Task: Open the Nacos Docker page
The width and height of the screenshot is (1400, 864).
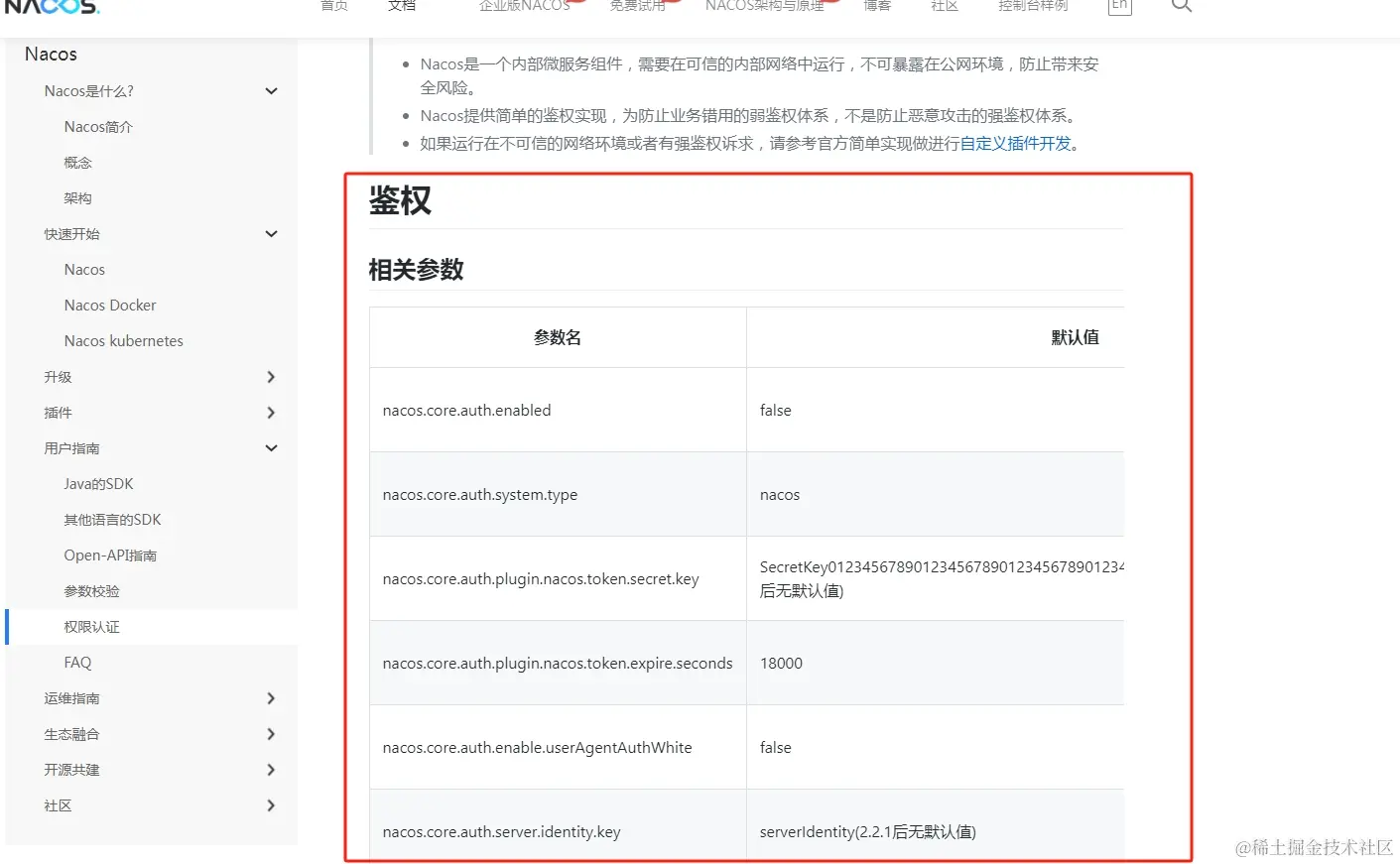Action: [x=110, y=306]
